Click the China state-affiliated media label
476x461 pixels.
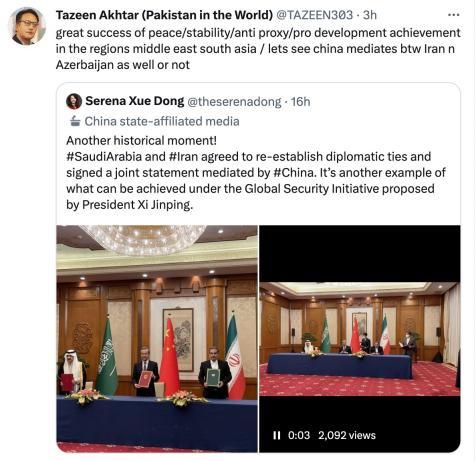pyautogui.click(x=162, y=121)
